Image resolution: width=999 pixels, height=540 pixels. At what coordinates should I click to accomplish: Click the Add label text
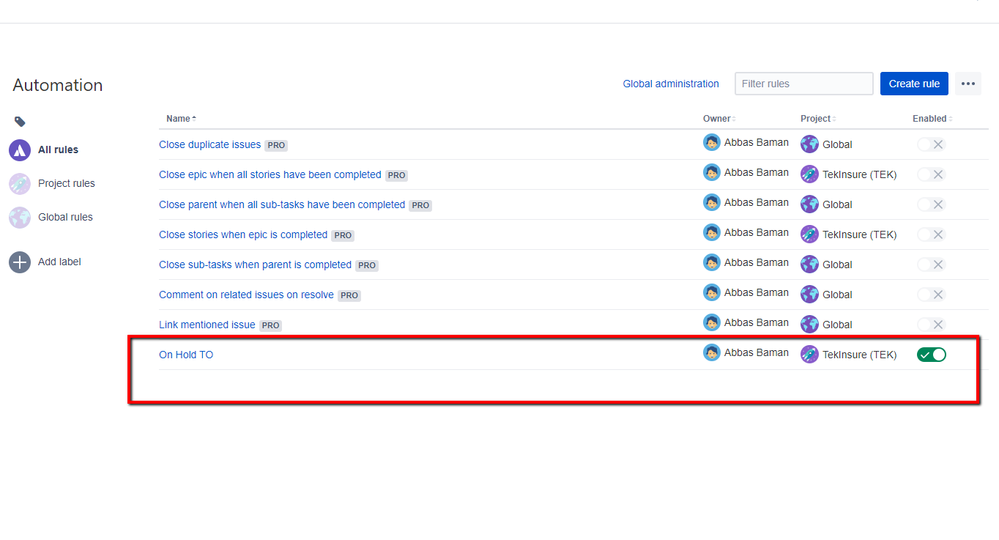(x=59, y=262)
